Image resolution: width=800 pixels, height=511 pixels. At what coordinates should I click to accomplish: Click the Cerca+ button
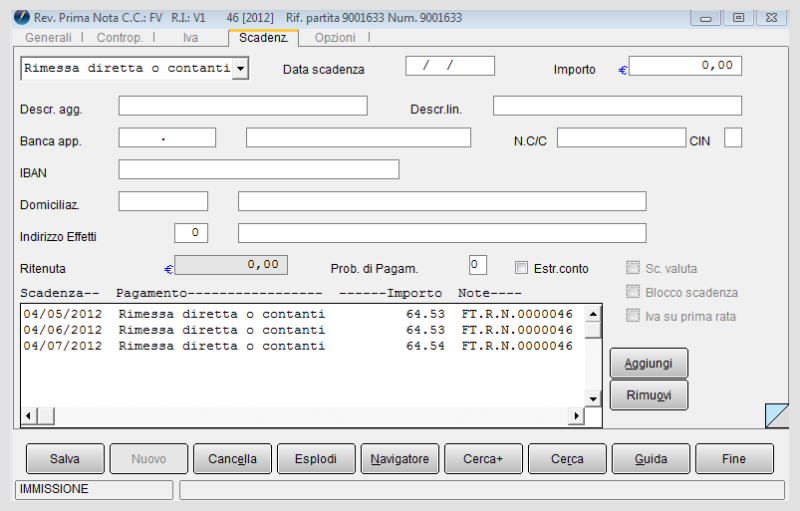click(484, 459)
